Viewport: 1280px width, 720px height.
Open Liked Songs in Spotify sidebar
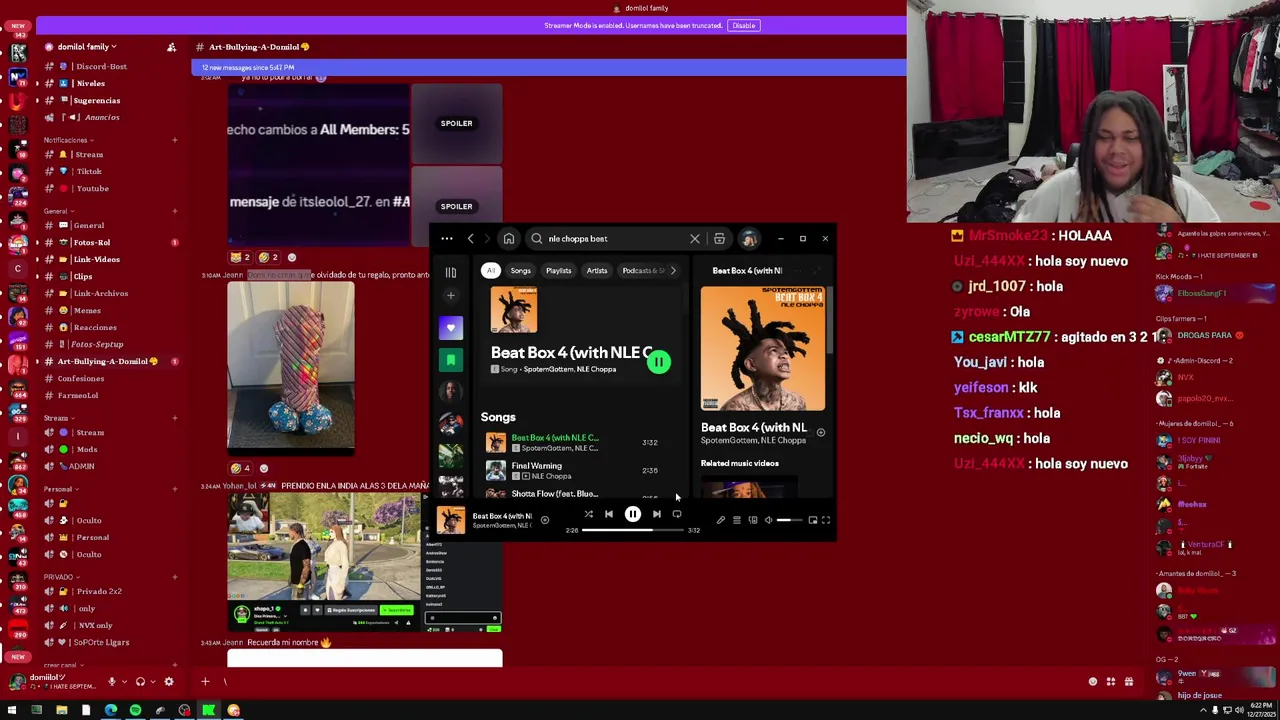point(451,327)
